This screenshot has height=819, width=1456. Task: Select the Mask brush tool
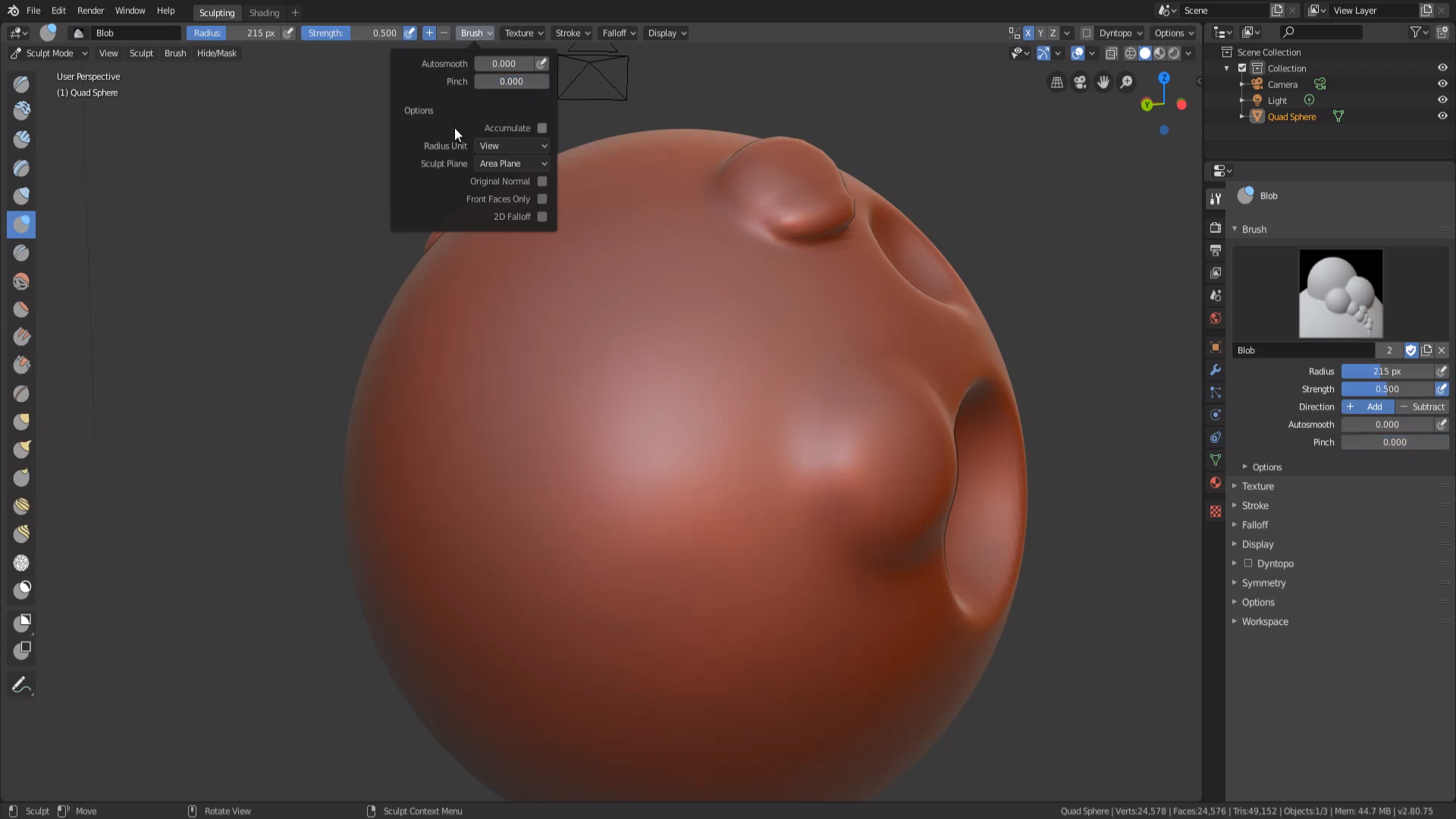pos(21,590)
